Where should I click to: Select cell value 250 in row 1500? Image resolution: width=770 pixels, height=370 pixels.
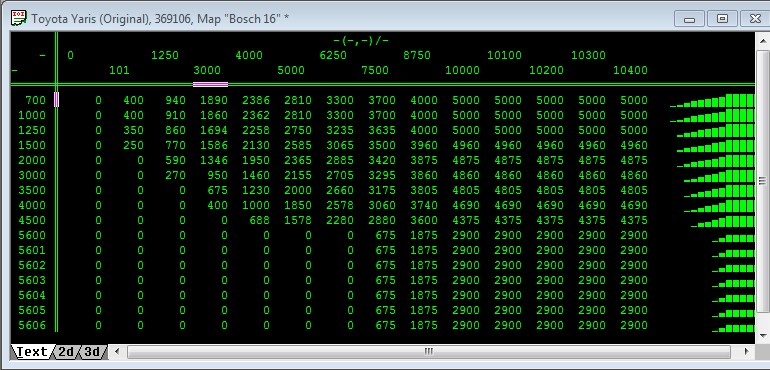(x=134, y=145)
